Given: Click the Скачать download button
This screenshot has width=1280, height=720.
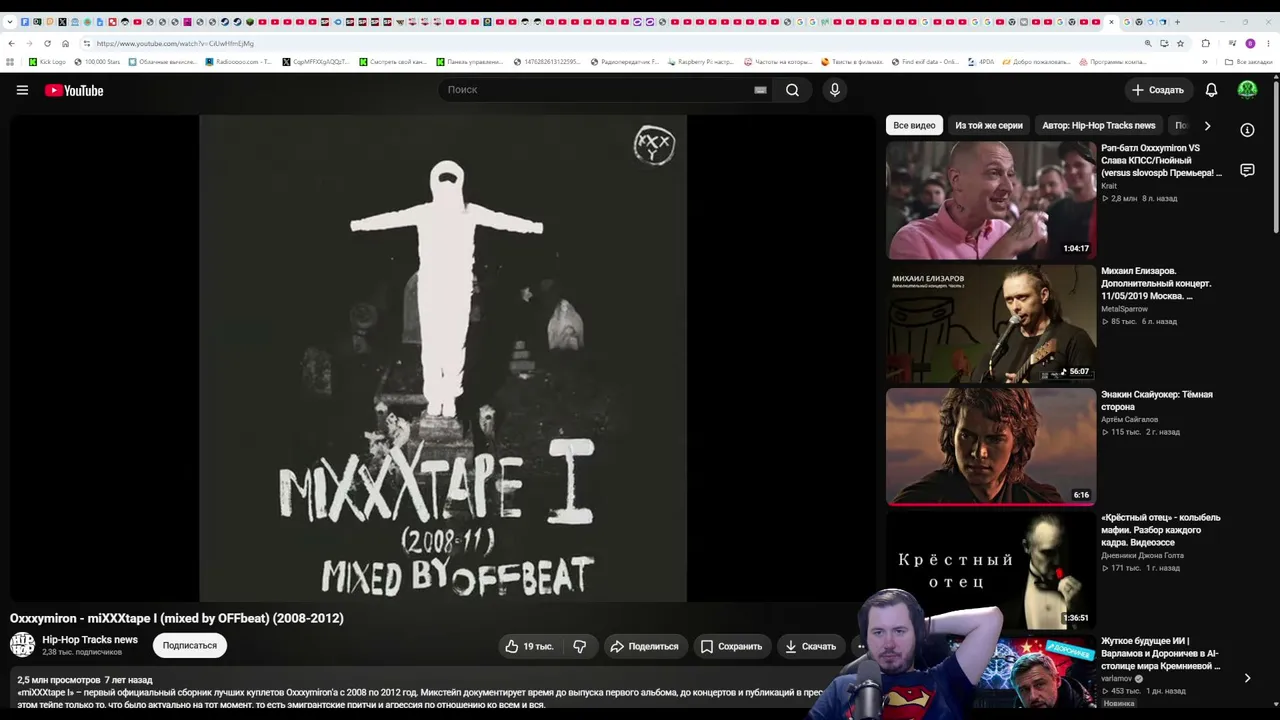Looking at the screenshot, I should click(811, 646).
